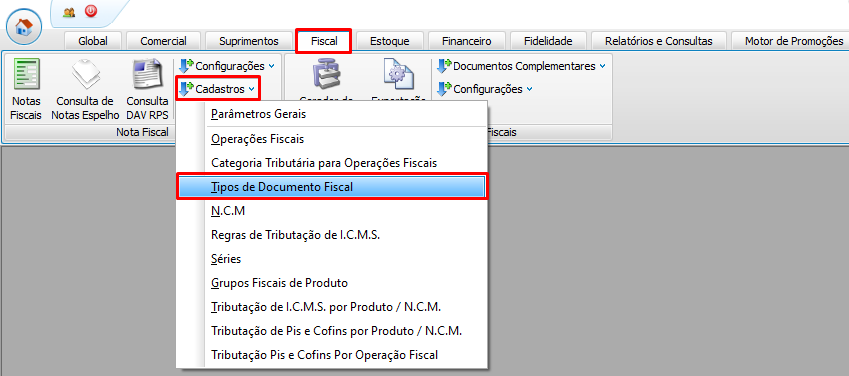Select Tipos de Documento Fiscal
Viewport: 849px width, 376px height.
[332, 187]
